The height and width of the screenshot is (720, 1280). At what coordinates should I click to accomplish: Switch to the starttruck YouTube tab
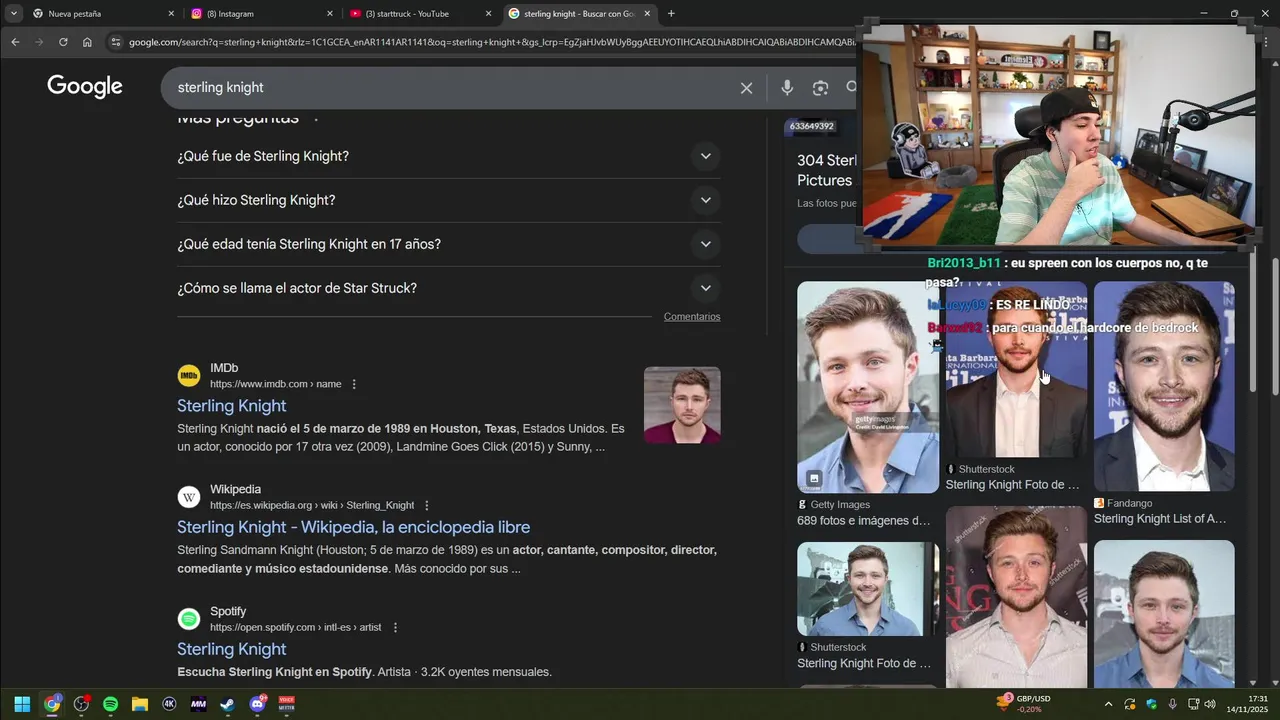pos(420,14)
